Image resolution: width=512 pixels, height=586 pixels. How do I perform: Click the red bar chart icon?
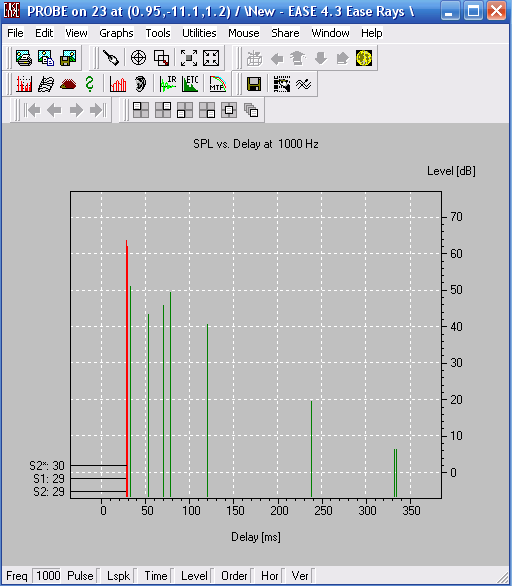[118, 84]
